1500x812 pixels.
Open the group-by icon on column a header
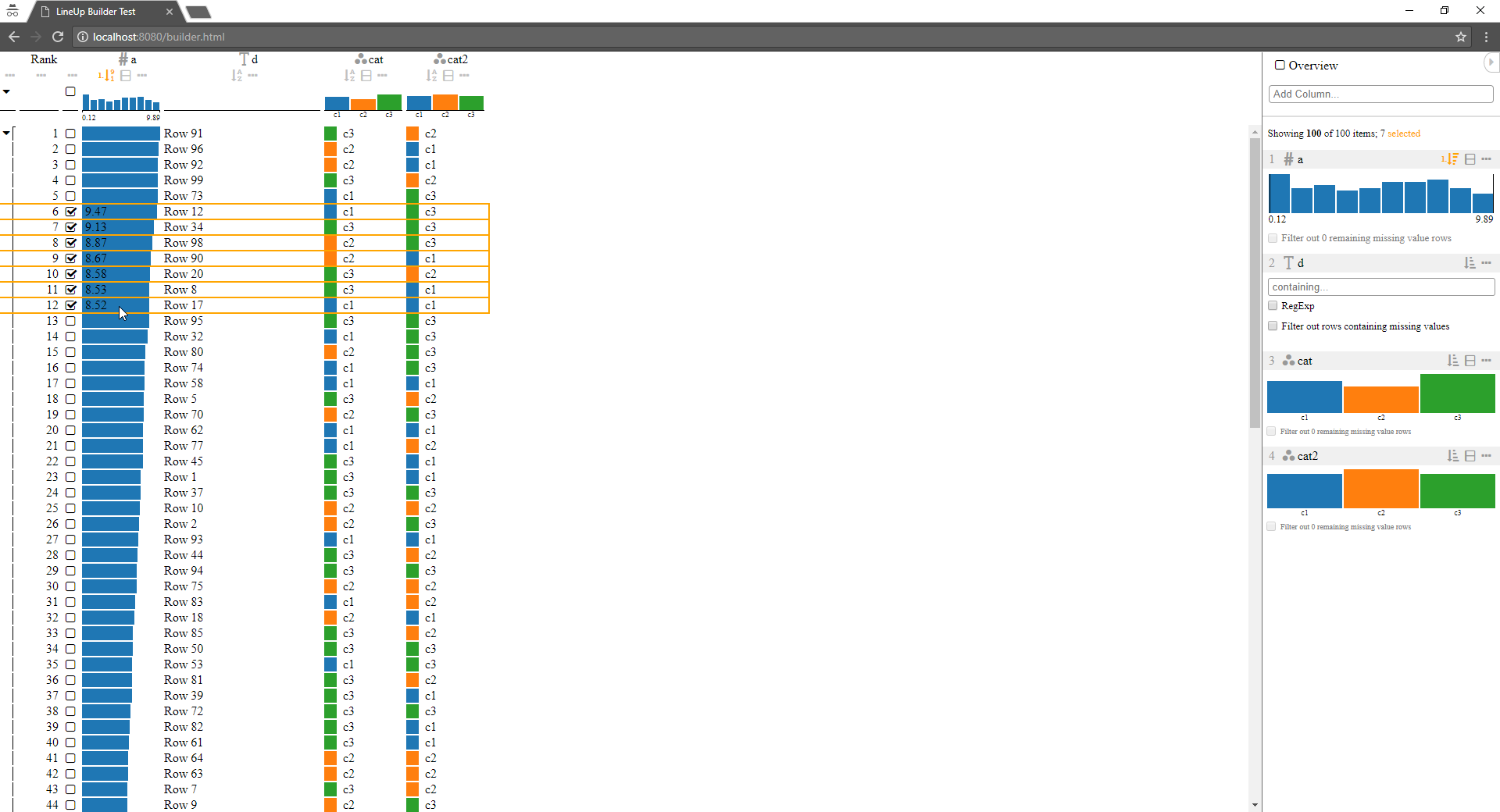pos(126,75)
